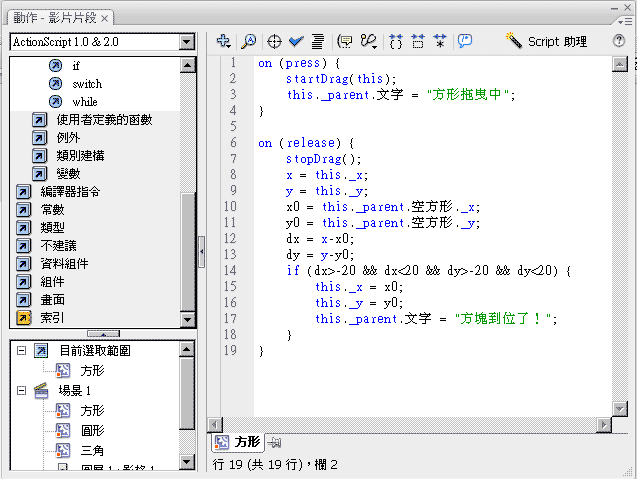Click the sidebar collapse handle between panes
Image resolution: width=637 pixels, height=479 pixels.
pyautogui.click(x=201, y=251)
